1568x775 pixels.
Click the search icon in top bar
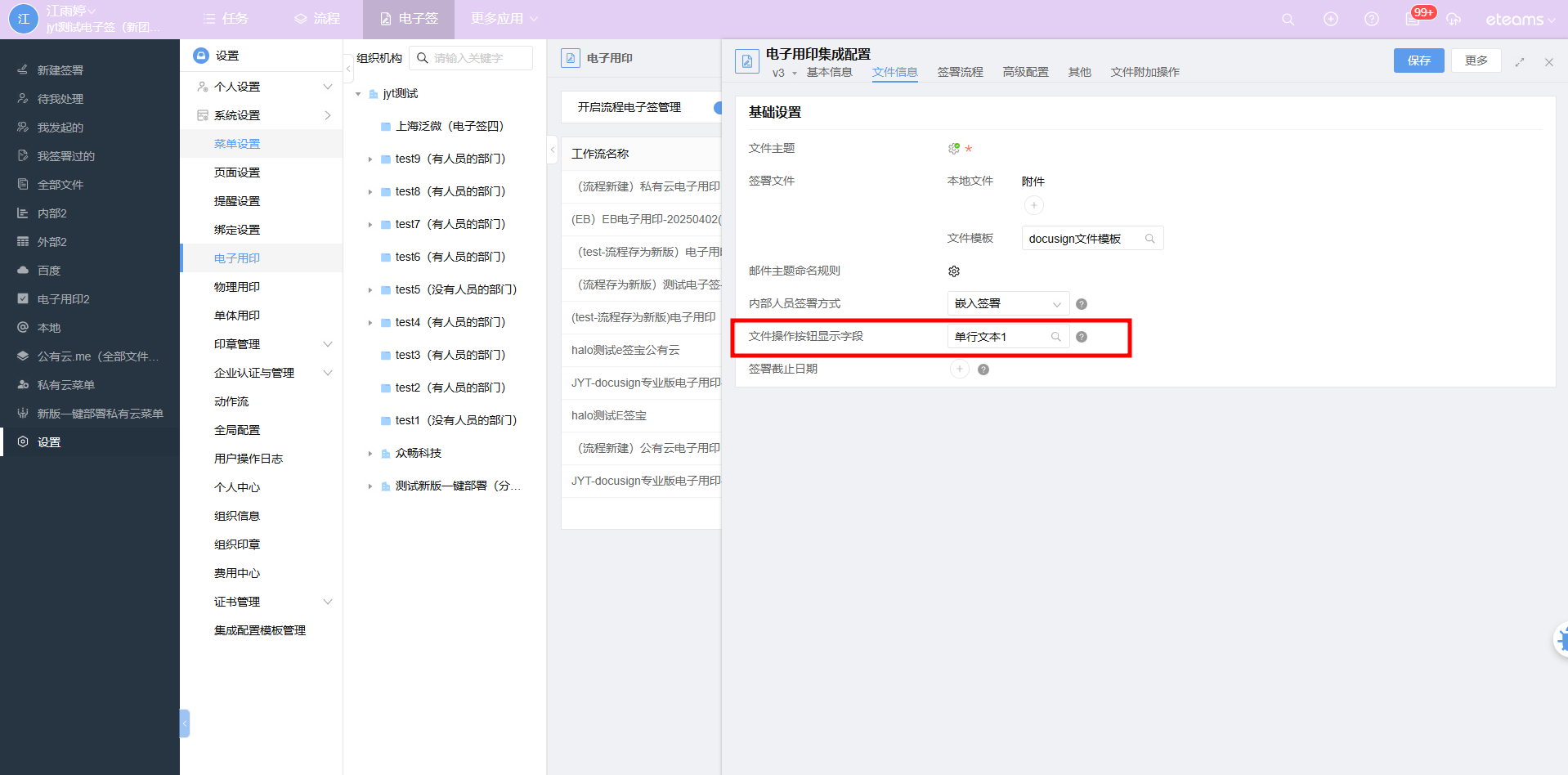(1288, 19)
